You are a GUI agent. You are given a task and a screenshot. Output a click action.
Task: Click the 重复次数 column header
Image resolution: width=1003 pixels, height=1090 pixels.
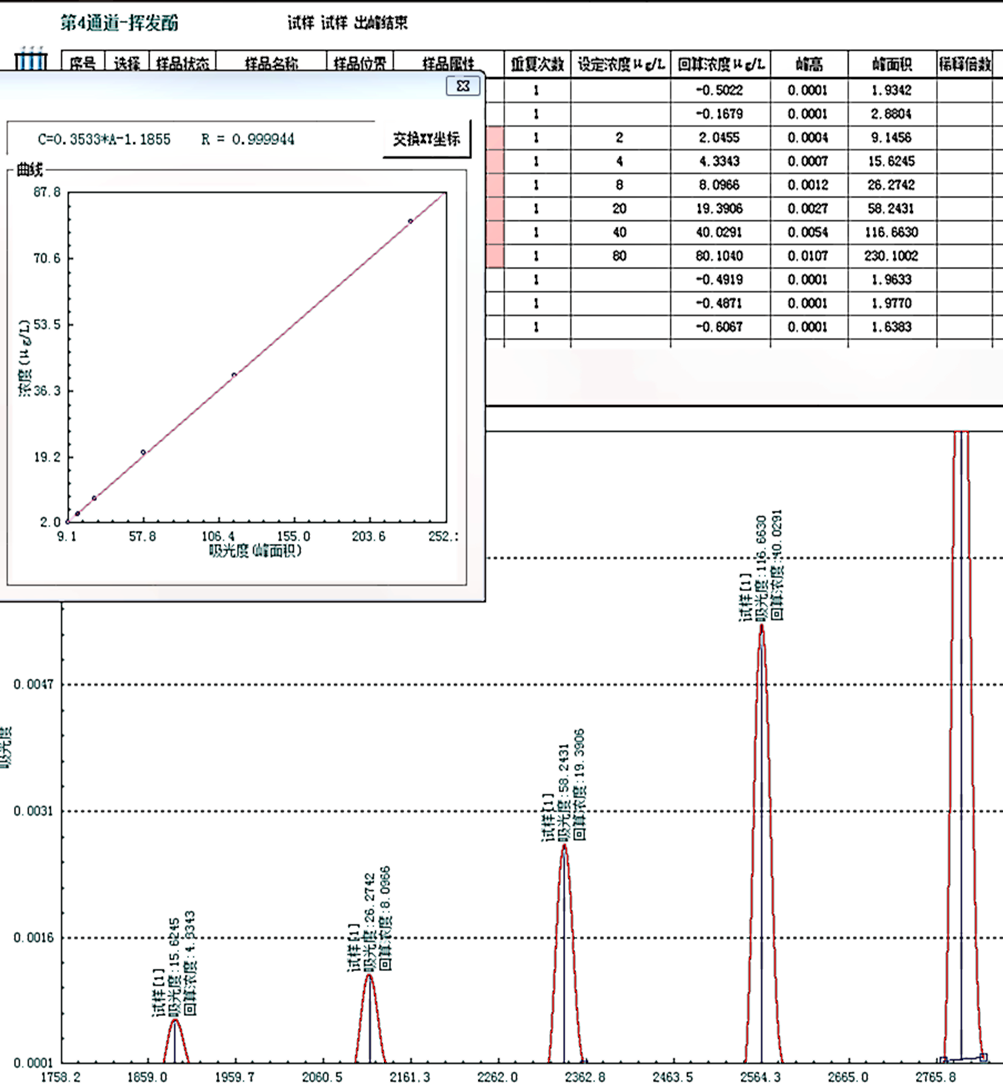537,65
